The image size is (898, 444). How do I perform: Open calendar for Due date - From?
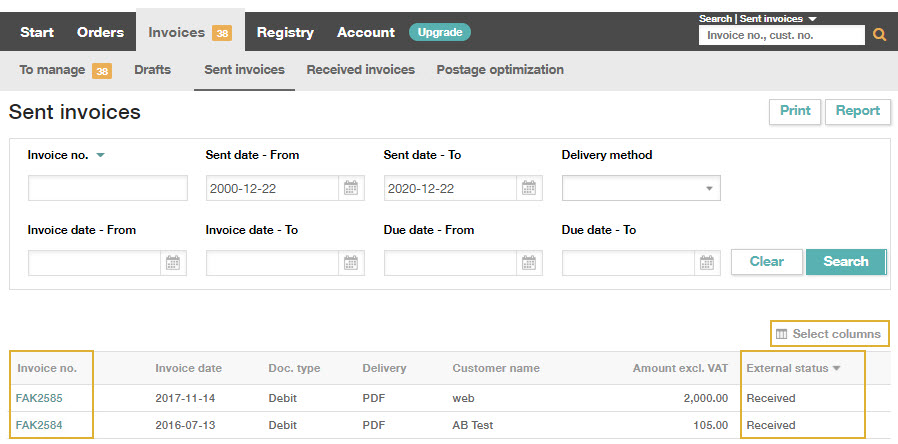tap(529, 263)
